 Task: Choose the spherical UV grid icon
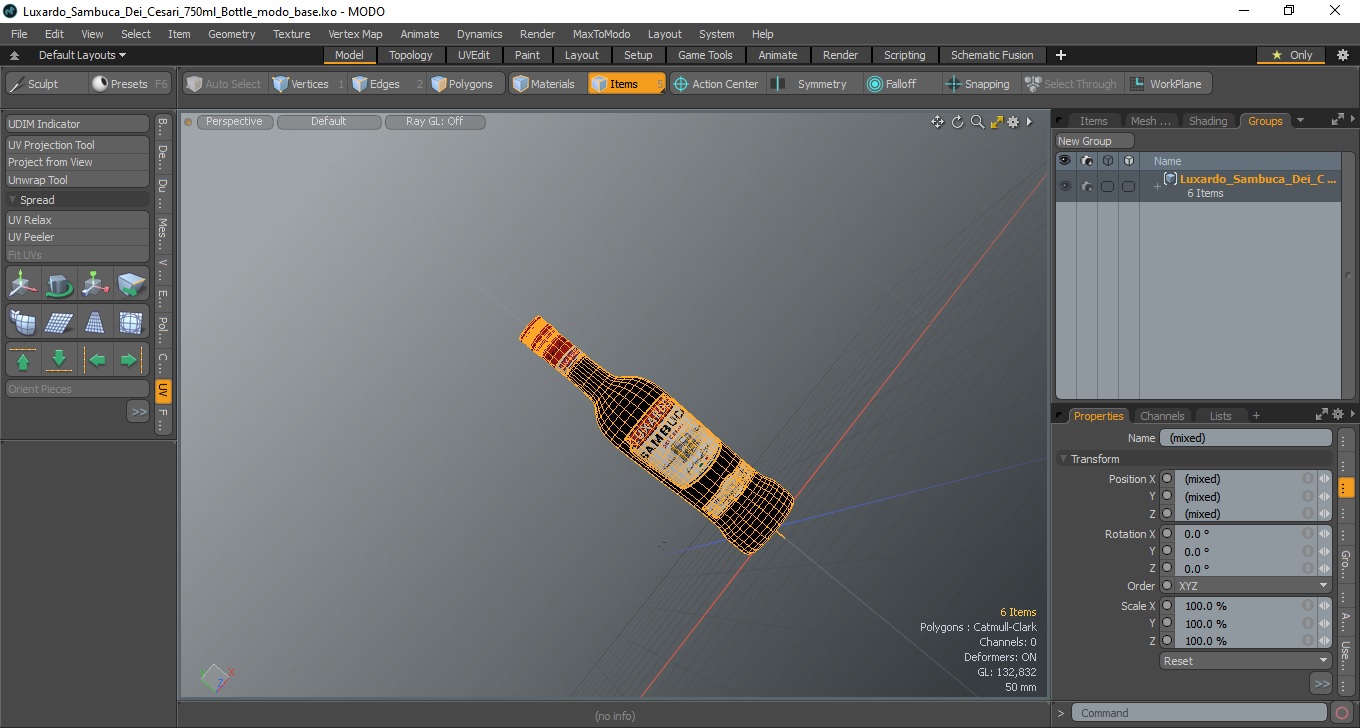tap(132, 322)
